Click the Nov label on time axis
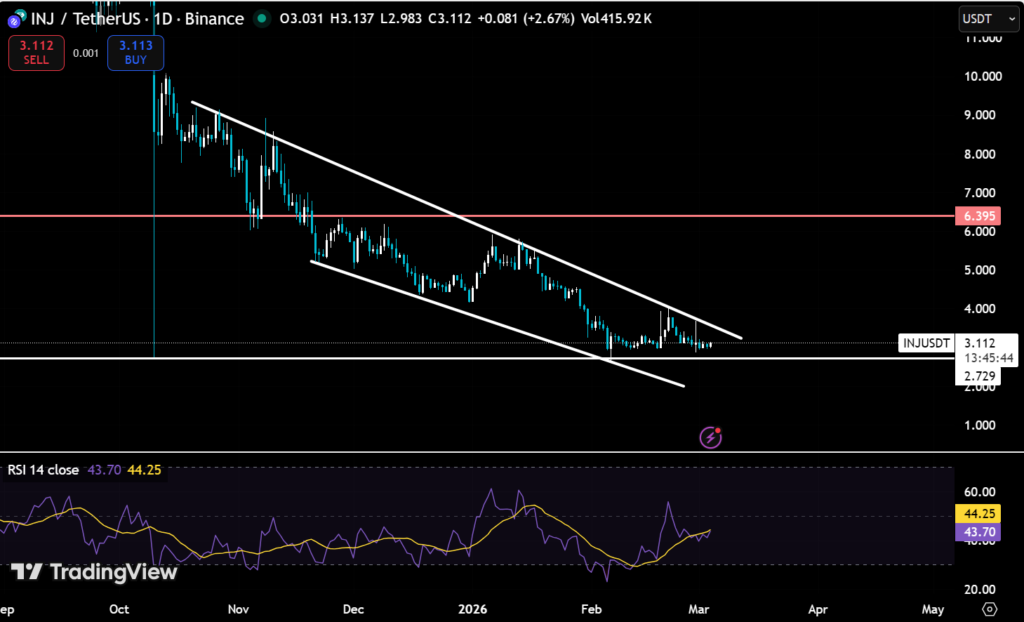Image resolution: width=1024 pixels, height=622 pixels. [x=237, y=608]
